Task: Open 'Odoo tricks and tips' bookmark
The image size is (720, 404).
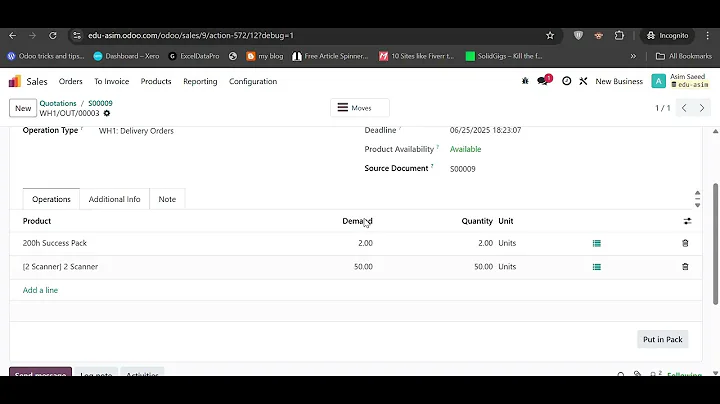Action: point(46,56)
